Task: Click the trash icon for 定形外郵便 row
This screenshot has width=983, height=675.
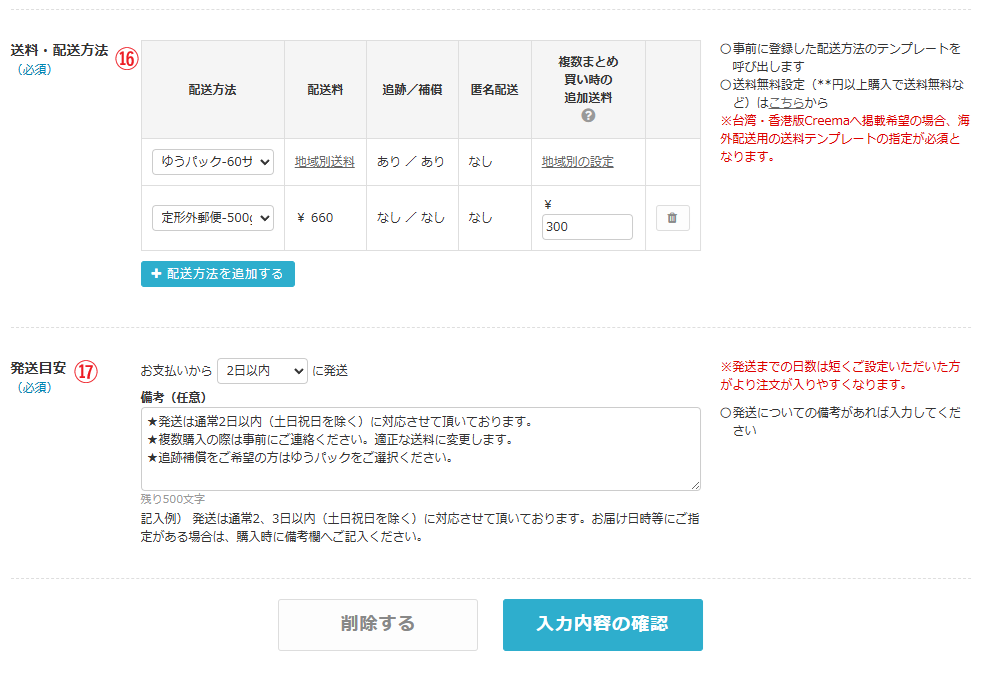Action: tap(672, 218)
